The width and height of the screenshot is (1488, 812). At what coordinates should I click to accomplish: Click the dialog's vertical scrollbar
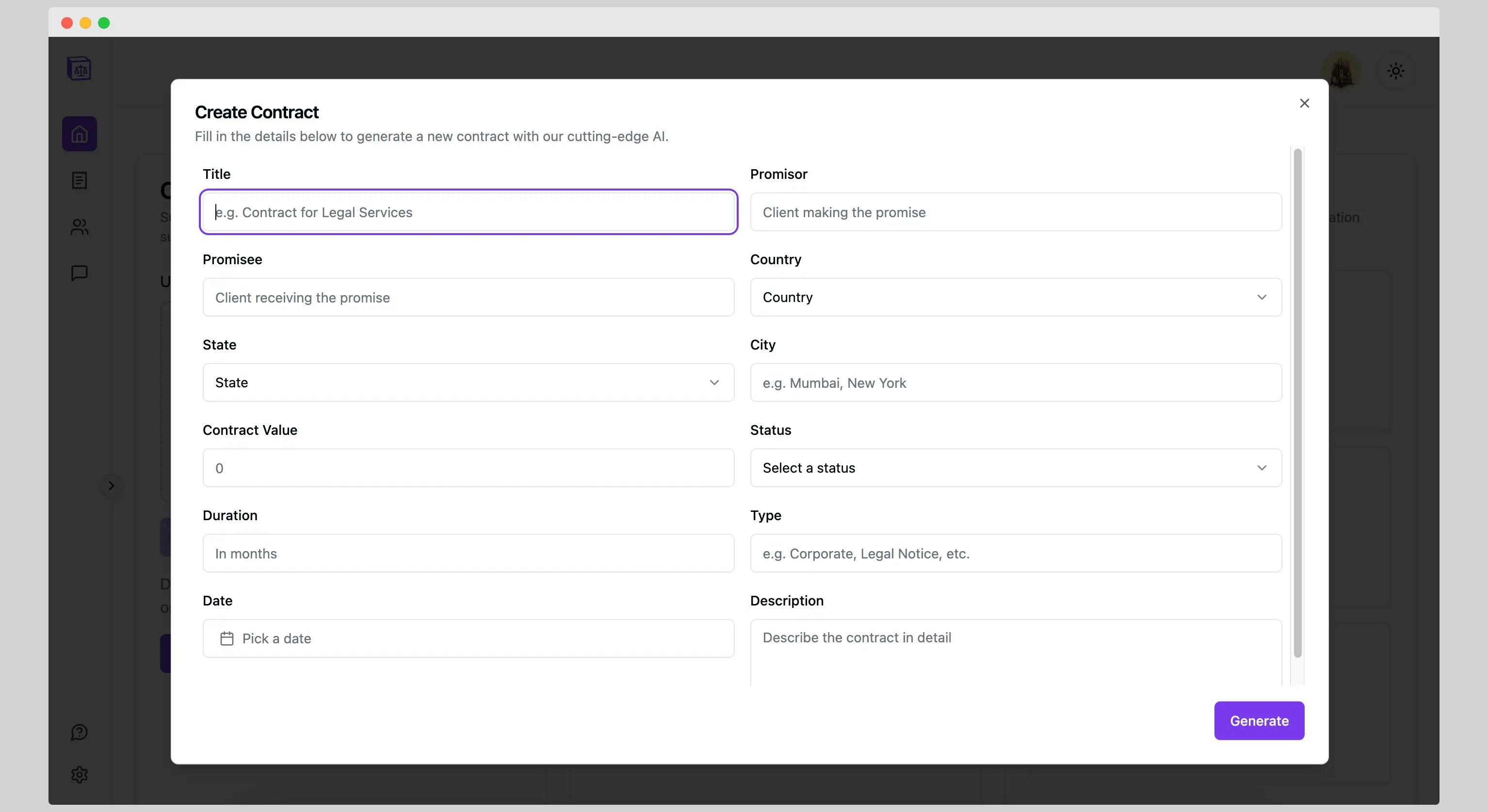click(1297, 403)
